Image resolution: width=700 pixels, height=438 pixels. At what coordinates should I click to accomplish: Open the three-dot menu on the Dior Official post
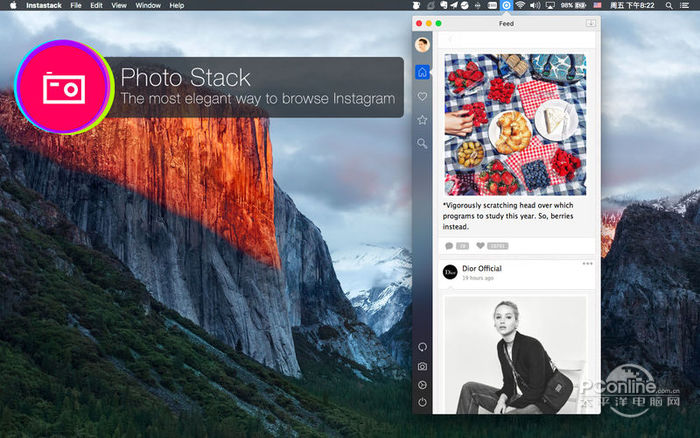coord(588,263)
